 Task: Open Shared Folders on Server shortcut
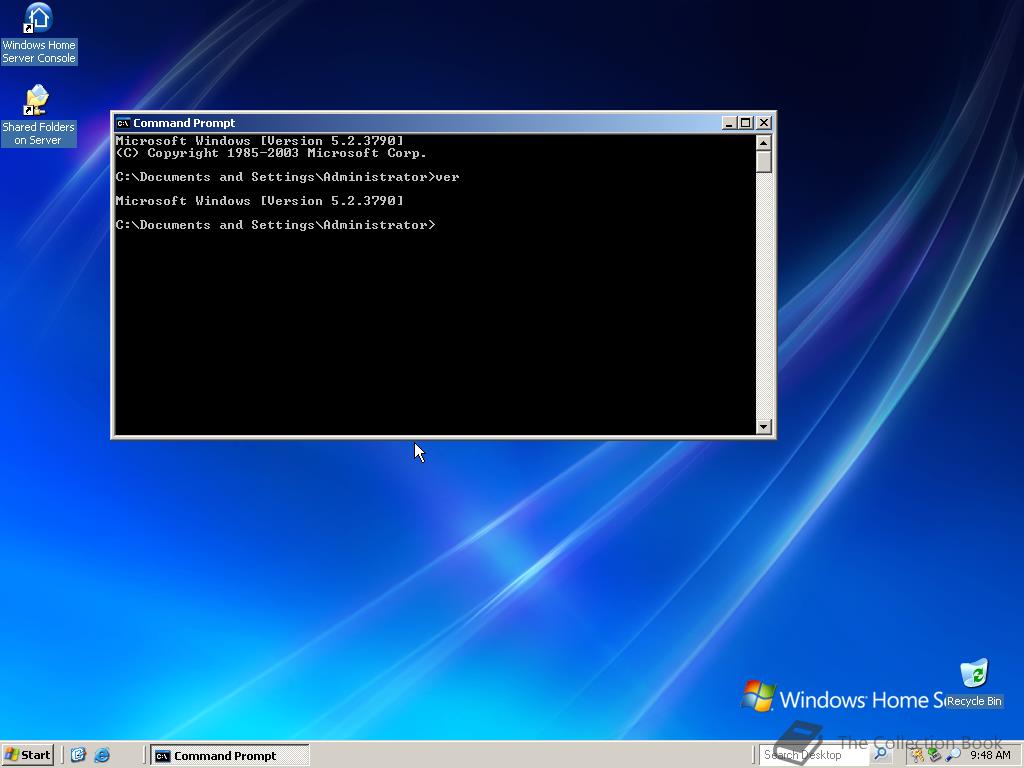click(38, 116)
